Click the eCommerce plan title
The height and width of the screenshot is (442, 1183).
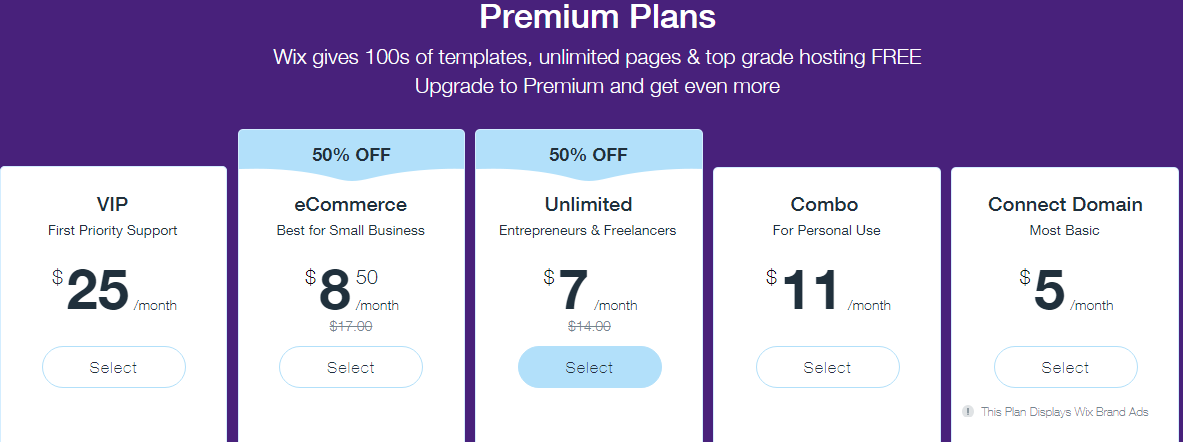351,204
